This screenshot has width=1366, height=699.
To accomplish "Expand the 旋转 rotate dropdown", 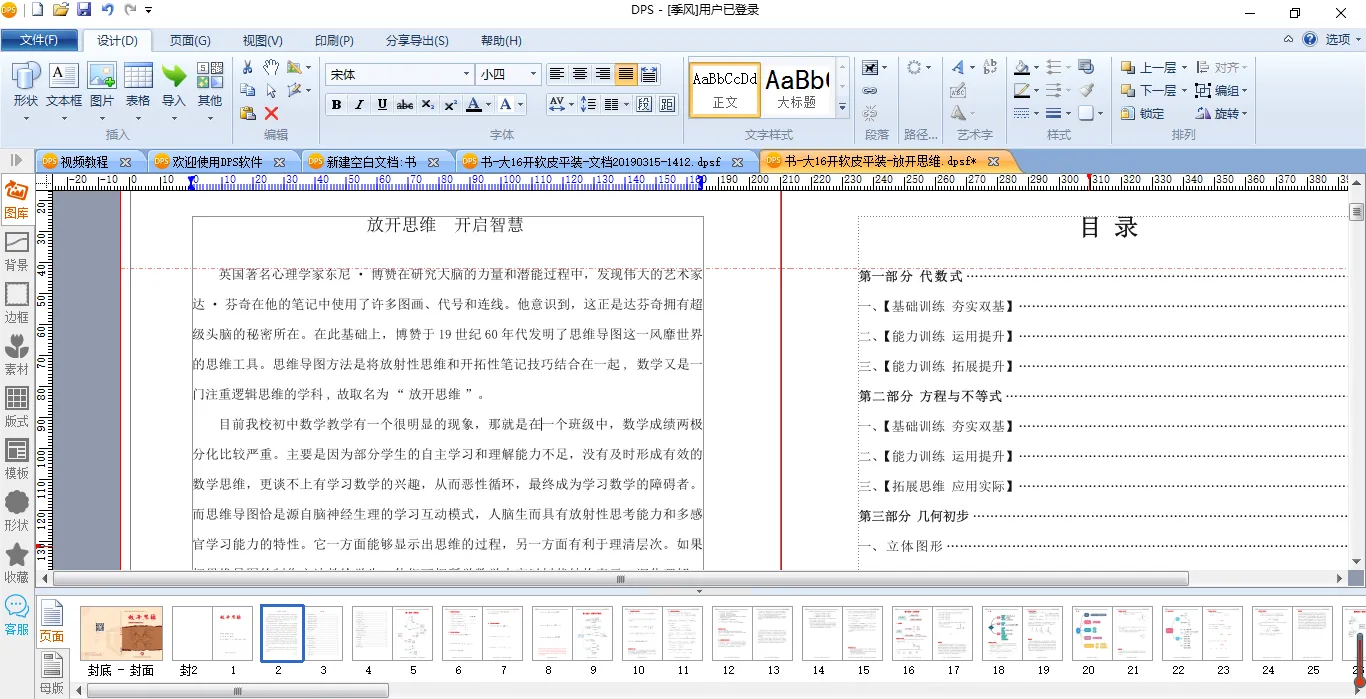I will [x=1245, y=114].
